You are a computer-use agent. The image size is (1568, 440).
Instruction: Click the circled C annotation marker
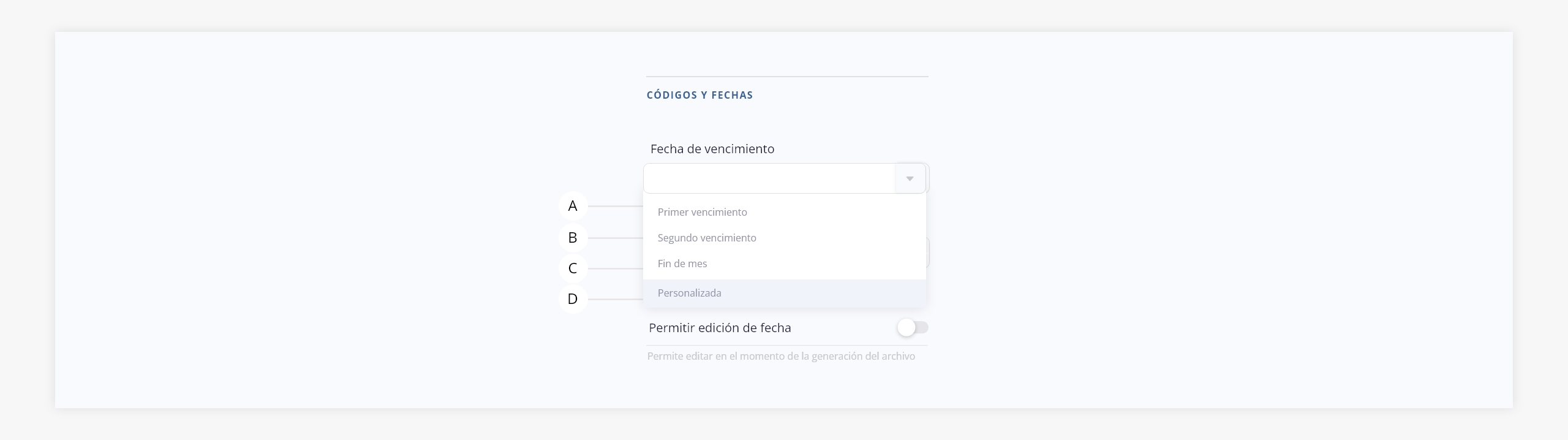pos(573,268)
